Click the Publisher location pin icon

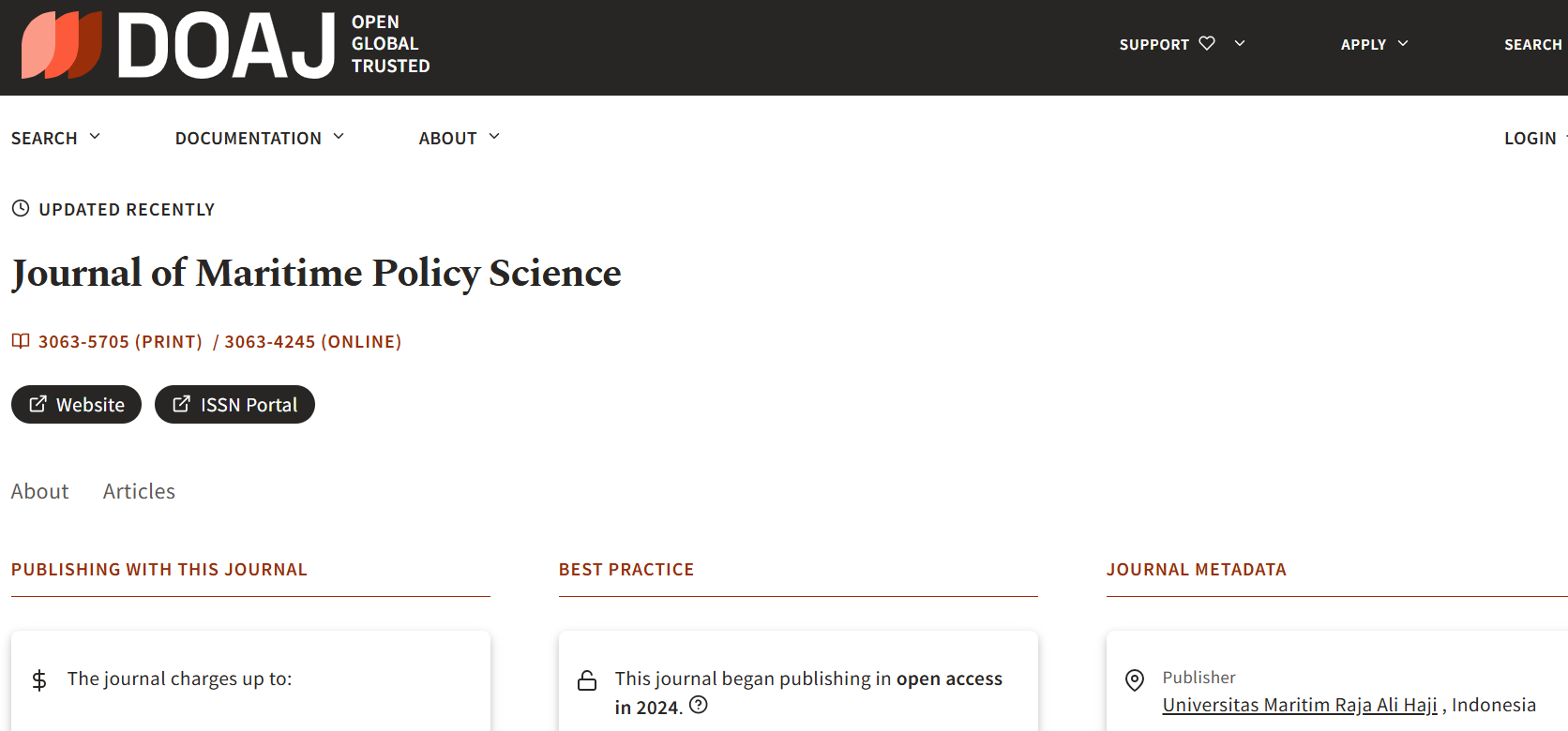(x=1135, y=680)
